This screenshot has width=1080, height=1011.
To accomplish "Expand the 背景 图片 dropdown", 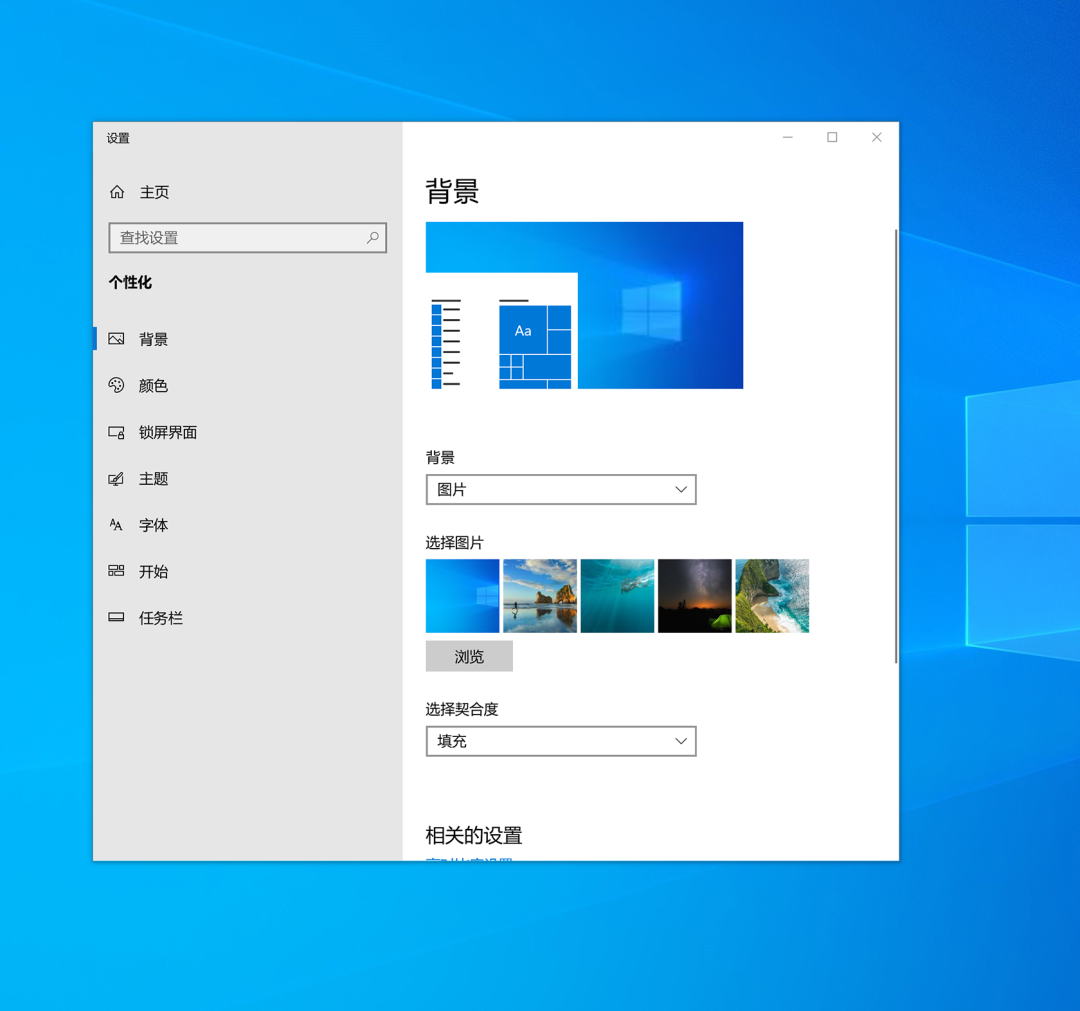I will point(561,490).
